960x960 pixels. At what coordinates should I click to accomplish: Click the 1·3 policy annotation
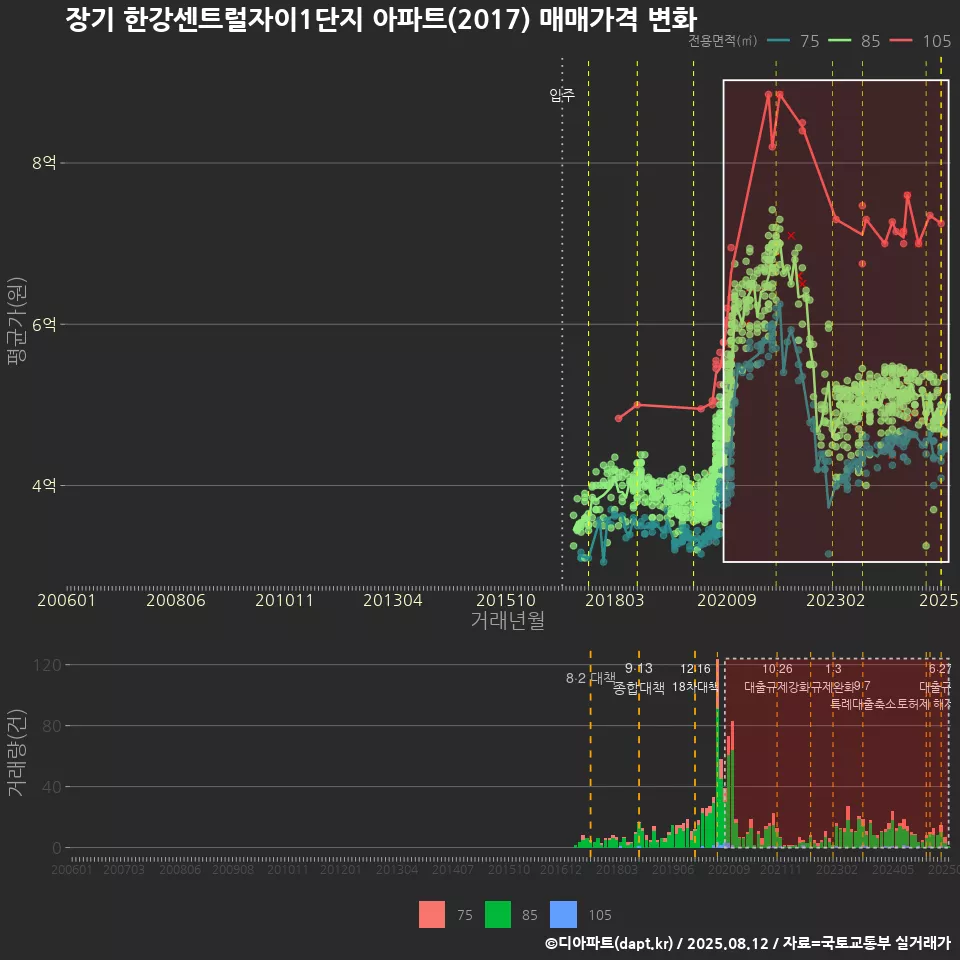pyautogui.click(x=833, y=669)
